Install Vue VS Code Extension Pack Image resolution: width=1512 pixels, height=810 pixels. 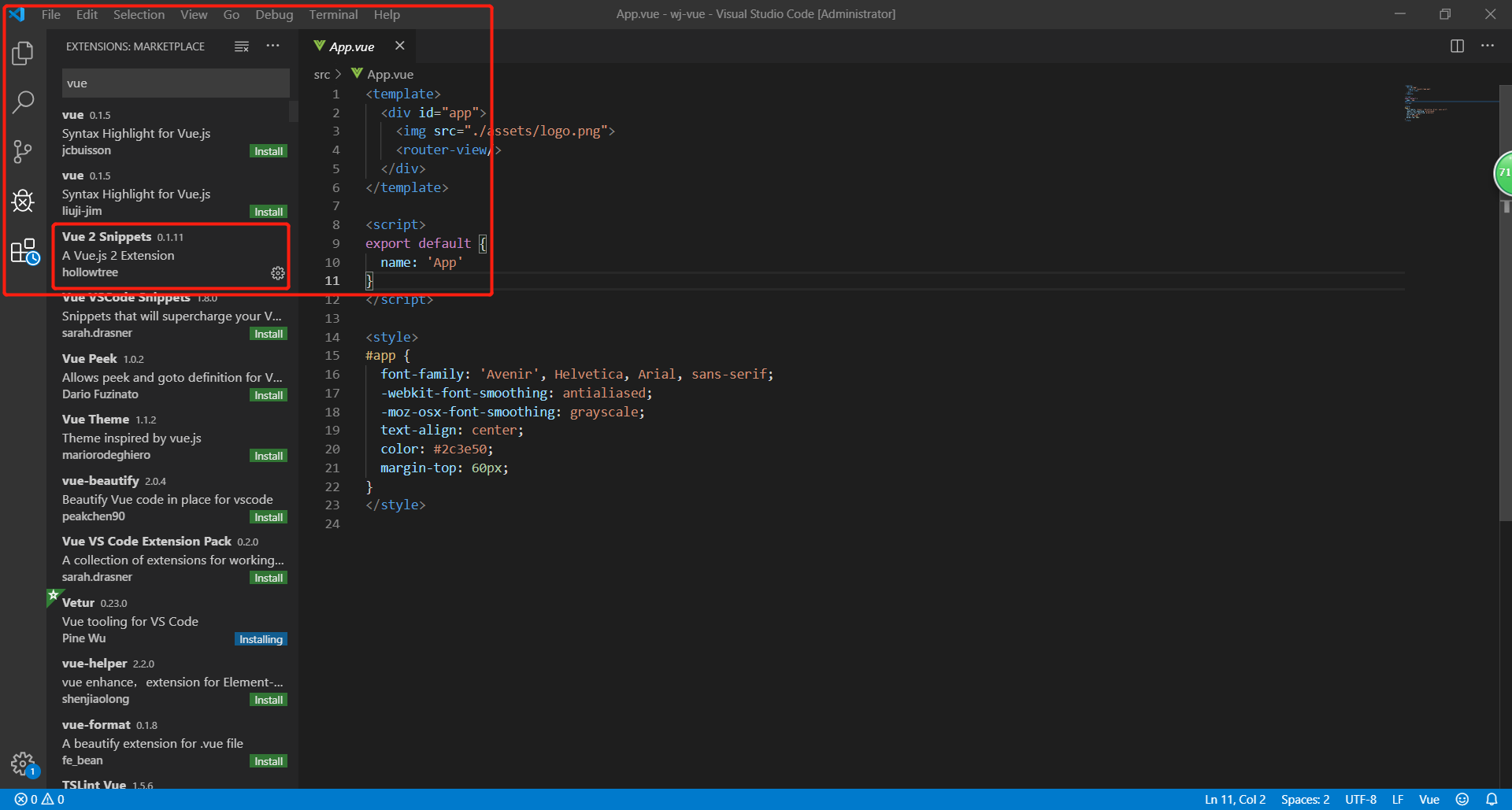[269, 578]
